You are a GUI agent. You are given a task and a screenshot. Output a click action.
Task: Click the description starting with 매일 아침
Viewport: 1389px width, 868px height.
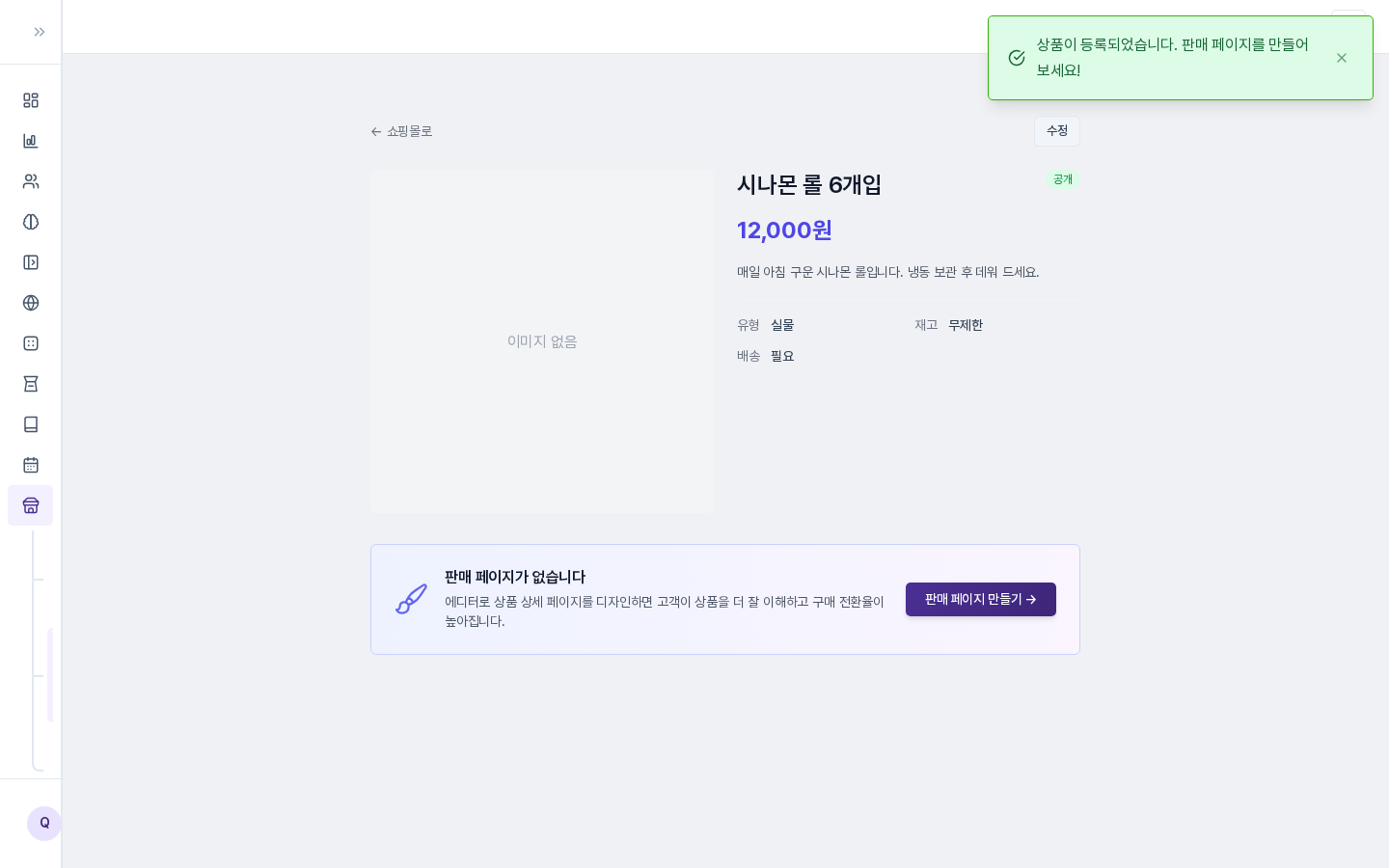(x=888, y=272)
